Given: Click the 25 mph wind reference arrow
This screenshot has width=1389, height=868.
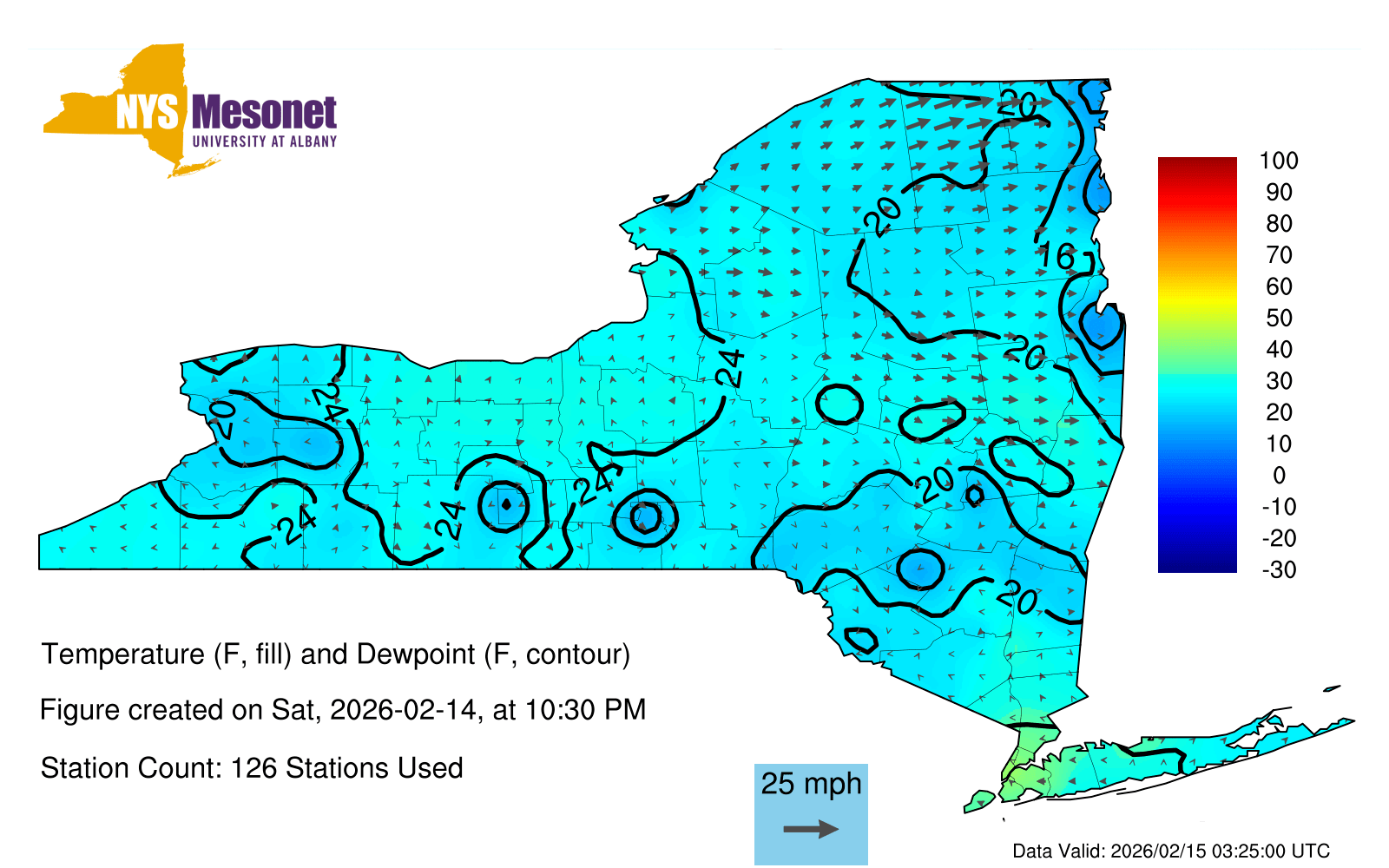Looking at the screenshot, I should click(x=811, y=829).
